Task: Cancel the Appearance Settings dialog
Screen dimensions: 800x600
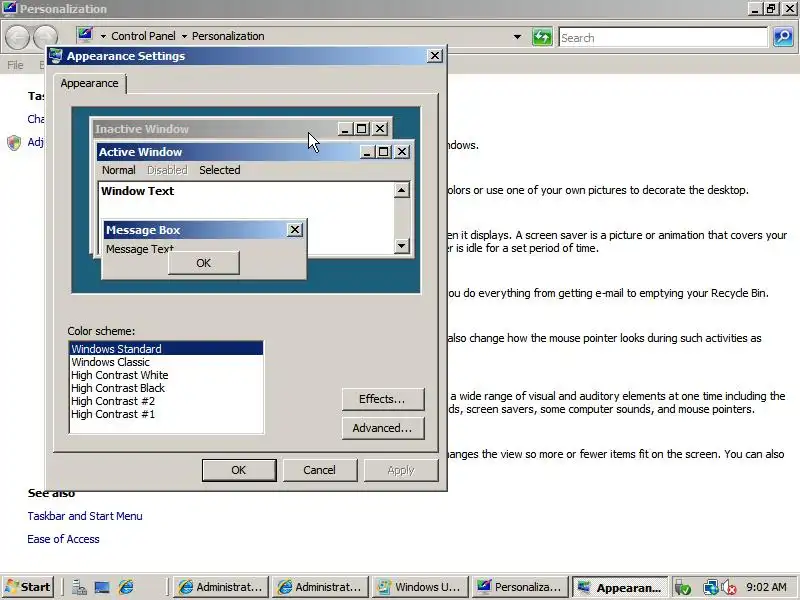Action: coord(320,470)
